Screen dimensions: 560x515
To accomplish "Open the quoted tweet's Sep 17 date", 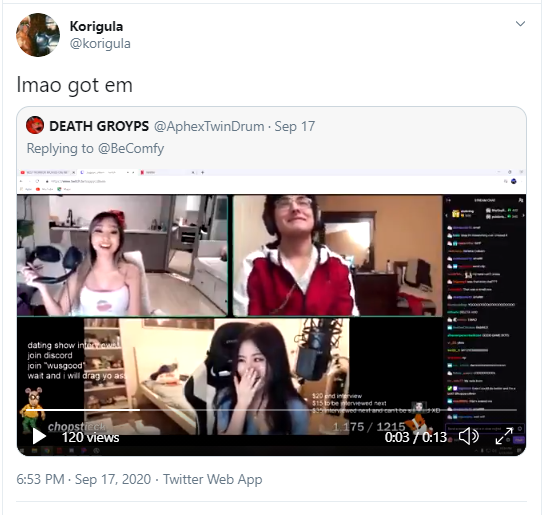I will pyautogui.click(x=295, y=126).
